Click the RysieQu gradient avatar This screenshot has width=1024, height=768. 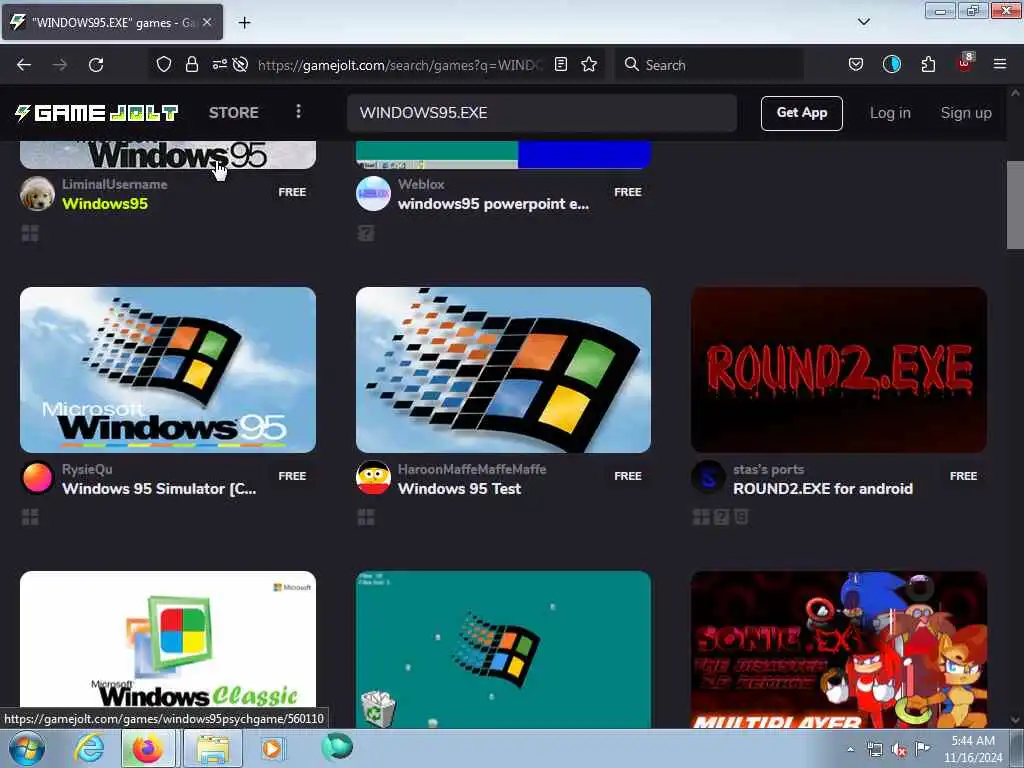coord(37,478)
